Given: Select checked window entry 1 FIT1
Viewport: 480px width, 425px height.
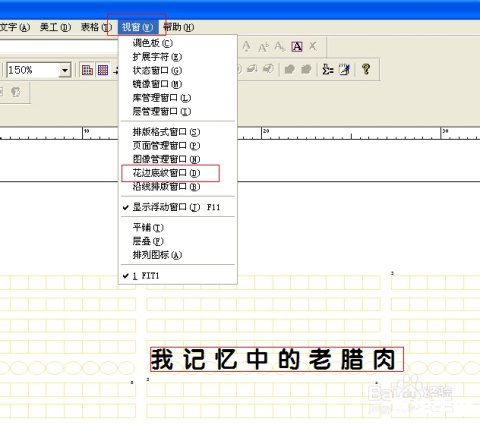Looking at the screenshot, I should pyautogui.click(x=178, y=276).
